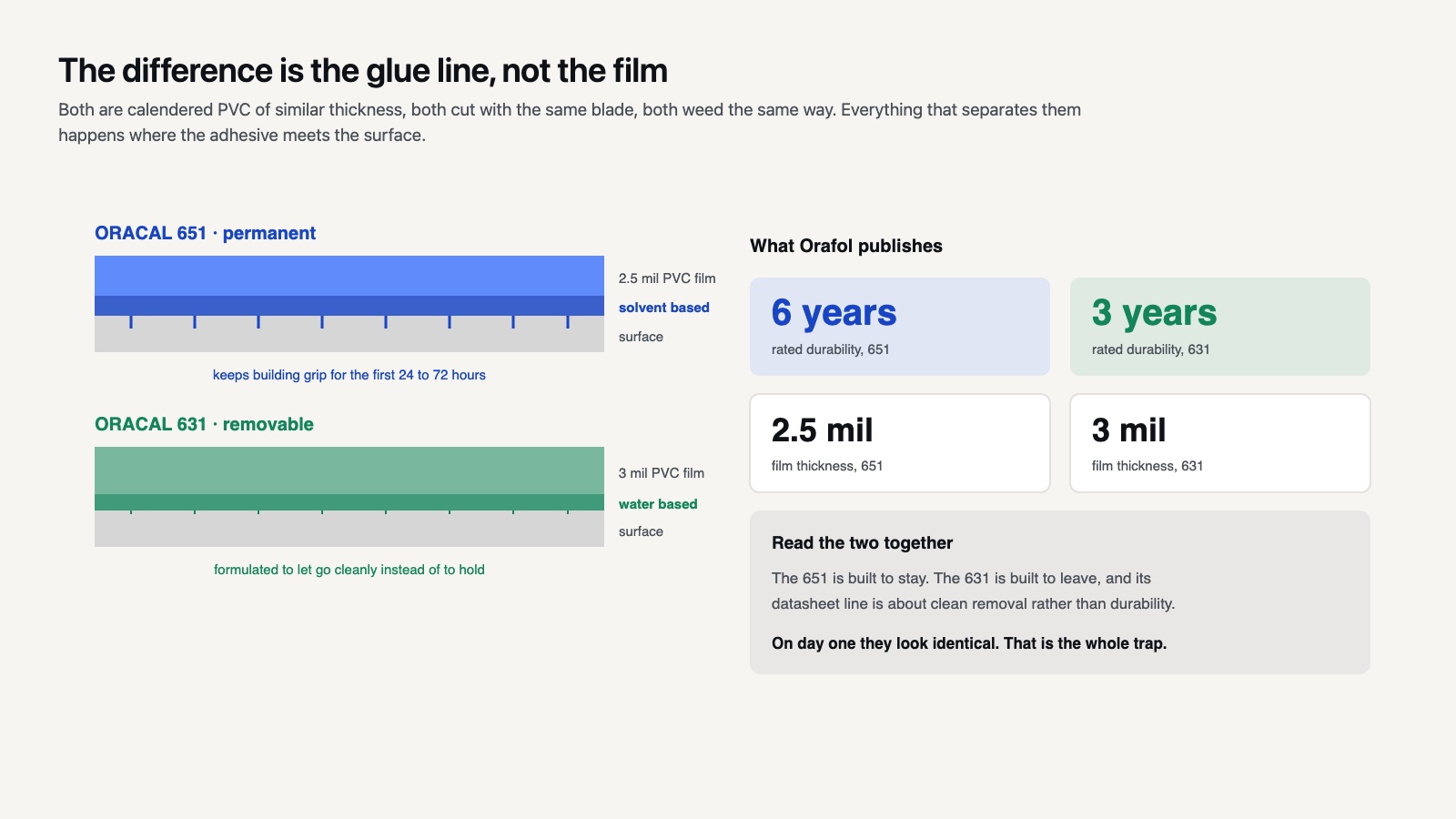Click the light blue film layer of the 651 diagram
This screenshot has height=819, width=1456.
click(349, 276)
